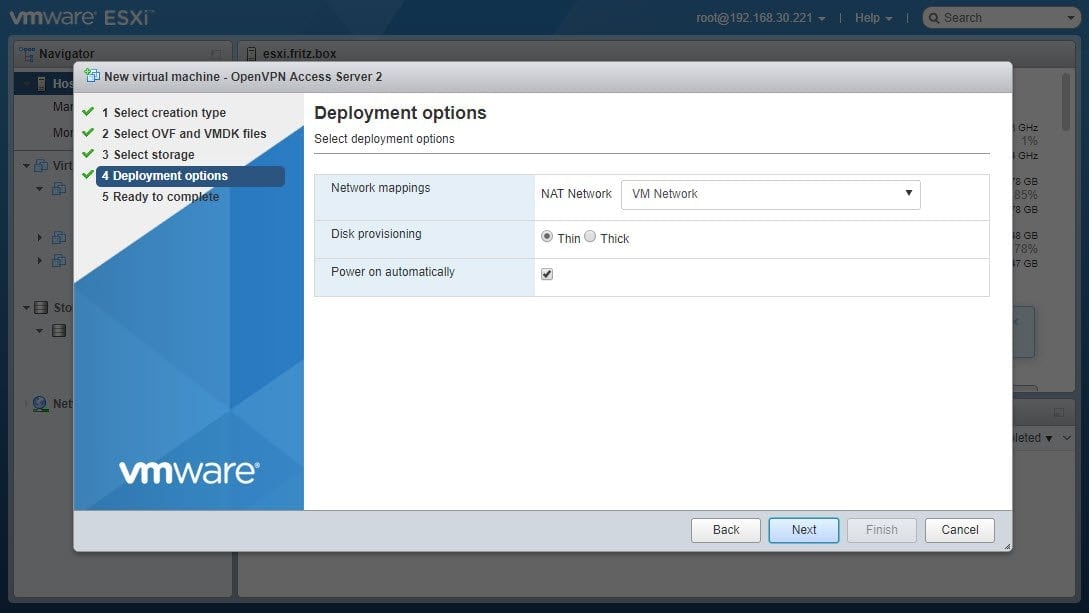Select the Thin disk provisioning radio button
This screenshot has height=613, width=1089.
click(x=547, y=235)
